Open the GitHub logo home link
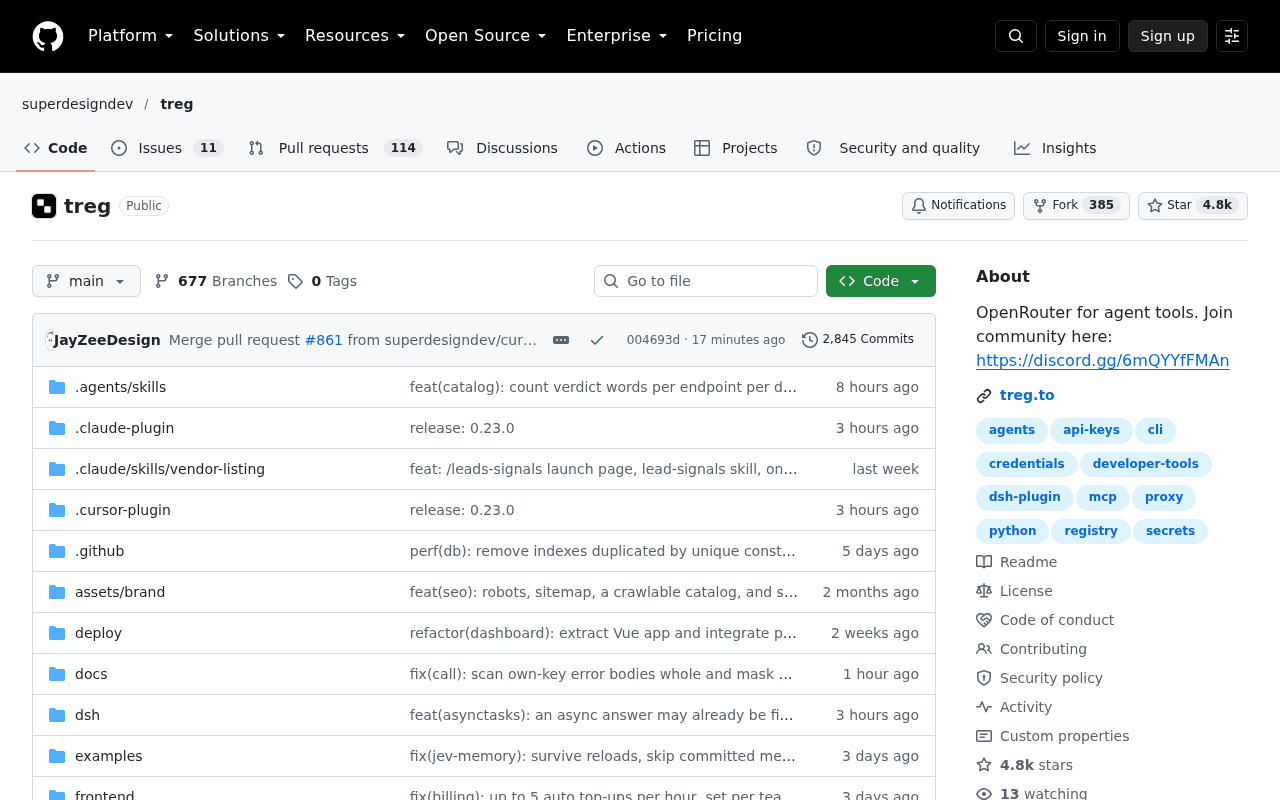The image size is (1280, 800). click(x=48, y=36)
